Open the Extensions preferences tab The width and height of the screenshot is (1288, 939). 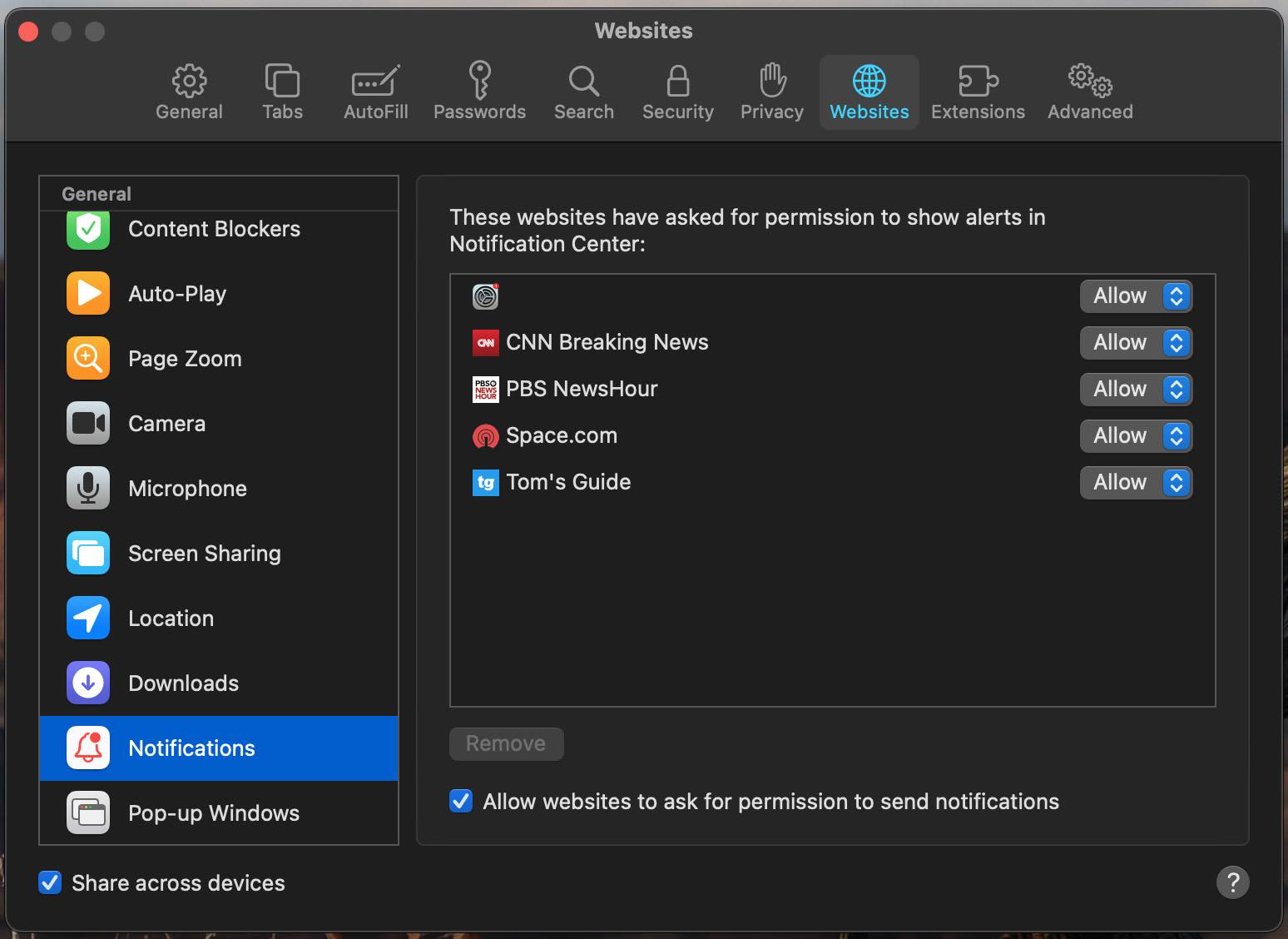[977, 92]
